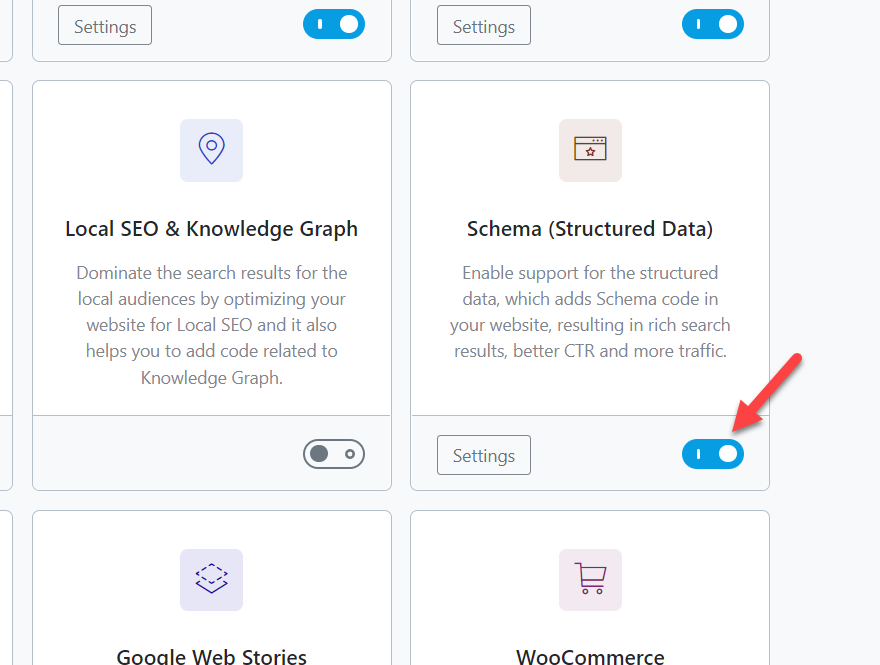Select the WooCommerce module title
This screenshot has height=665, width=880.
(x=590, y=656)
